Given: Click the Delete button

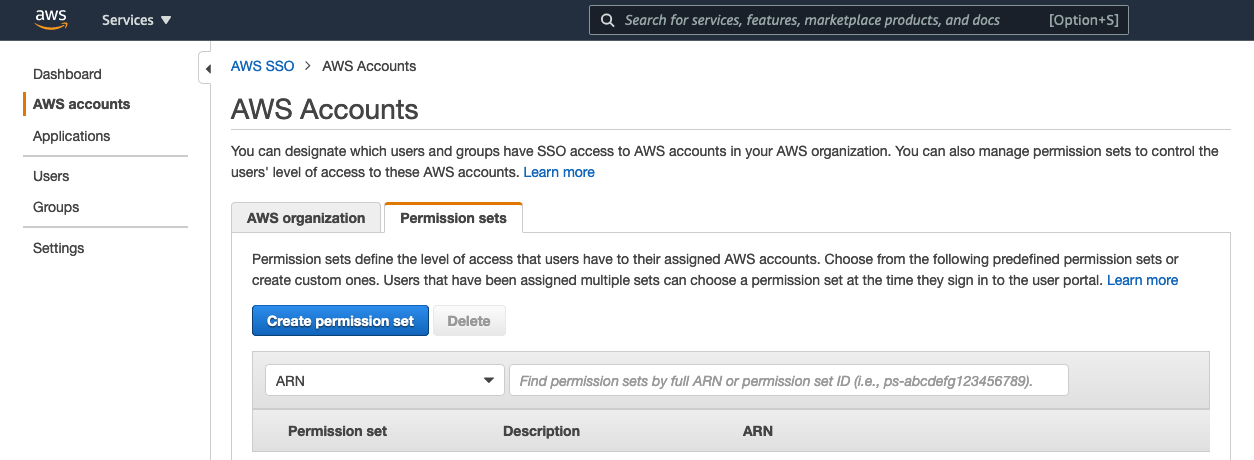Looking at the screenshot, I should tap(468, 321).
